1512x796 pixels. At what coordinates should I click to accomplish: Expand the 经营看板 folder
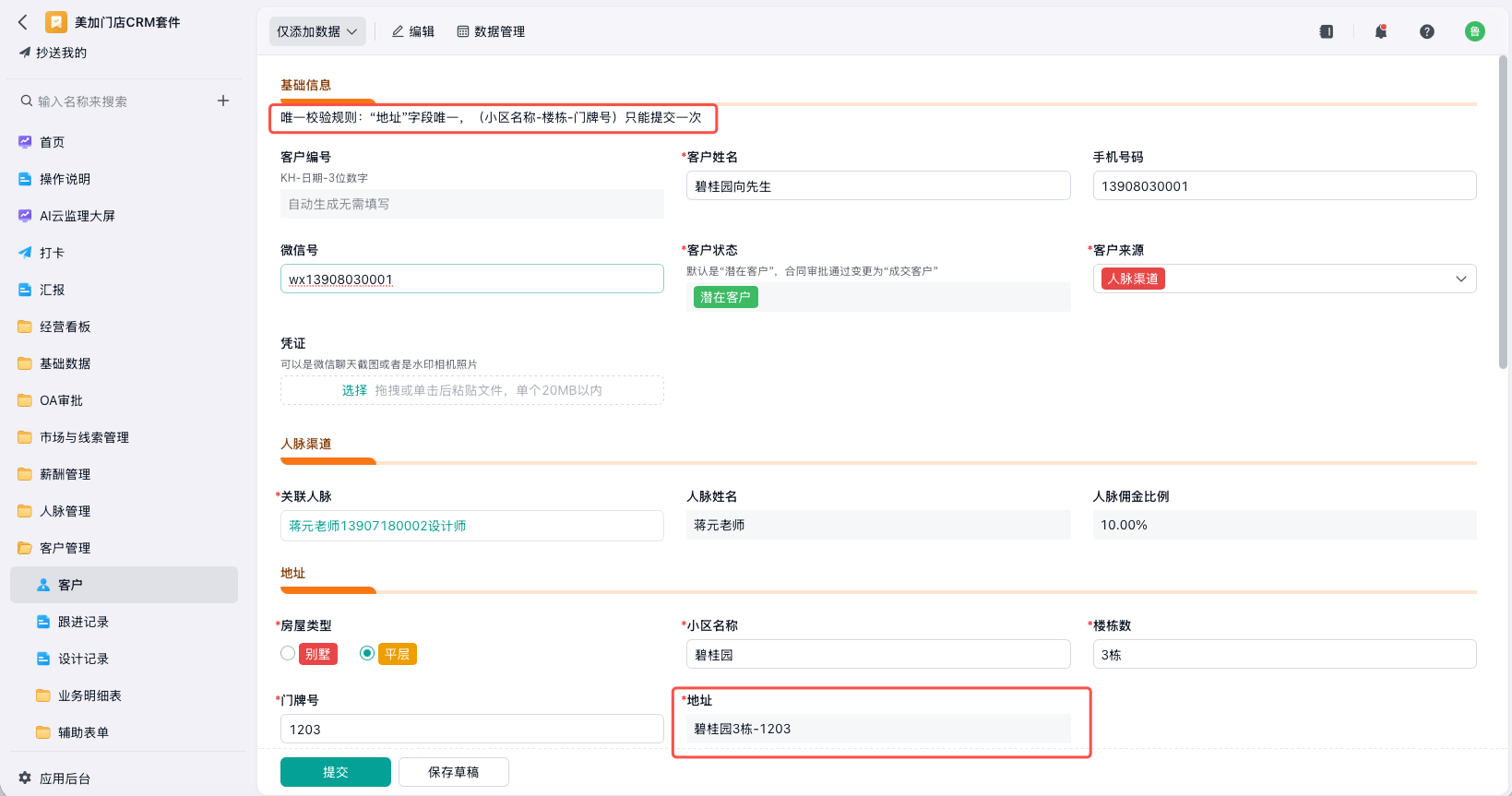124,327
